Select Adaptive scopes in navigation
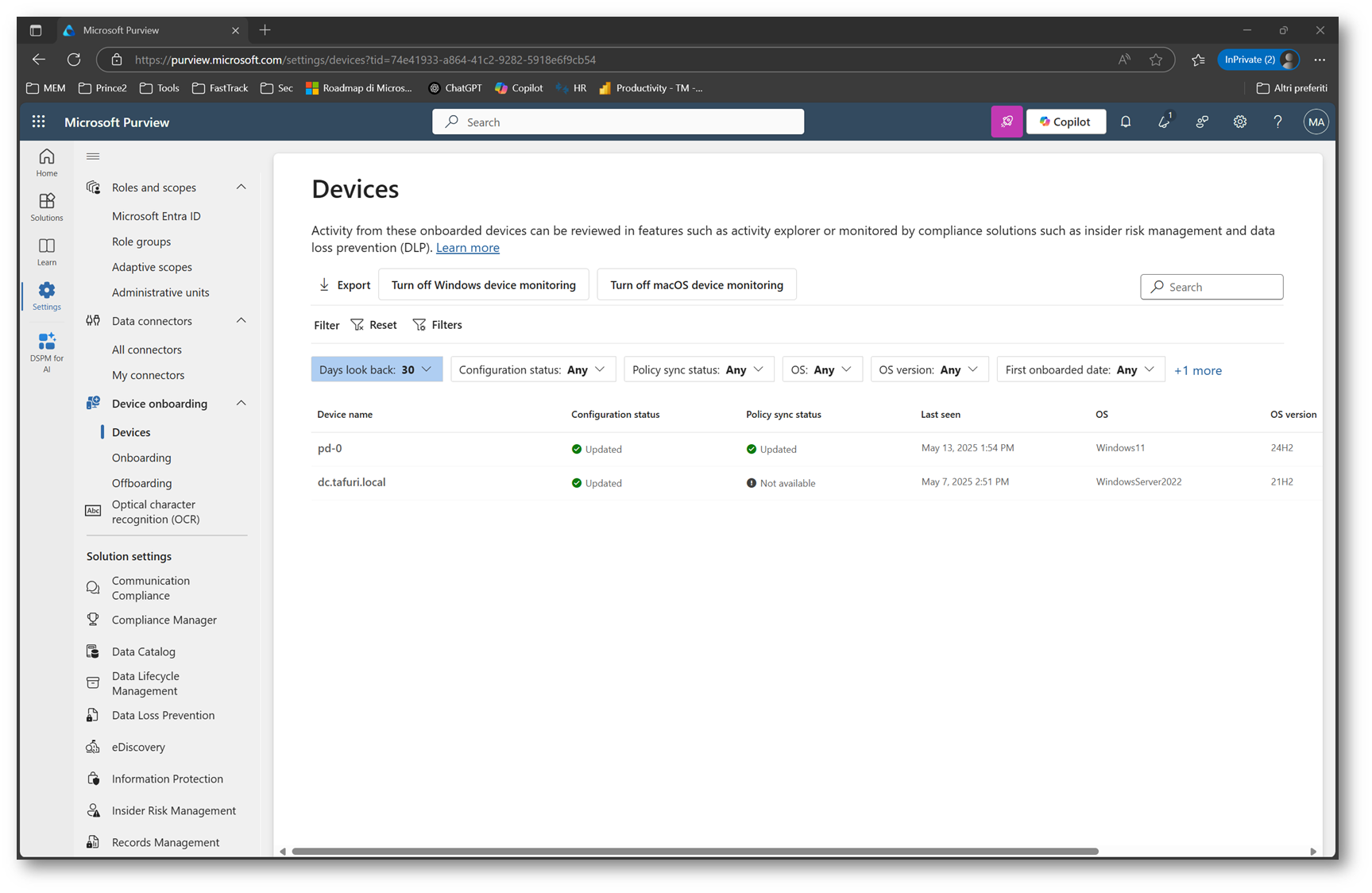1372x893 pixels. pyautogui.click(x=152, y=267)
